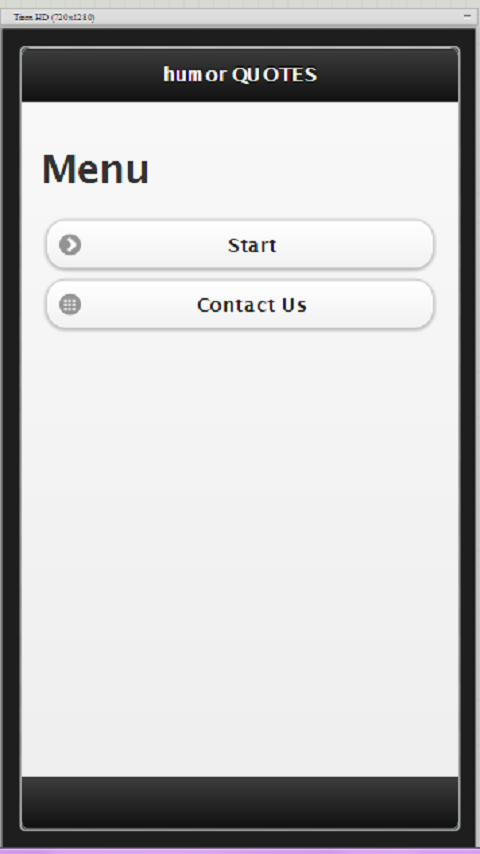
Task: Click the black device frame bezel
Action: [x=11, y=436]
